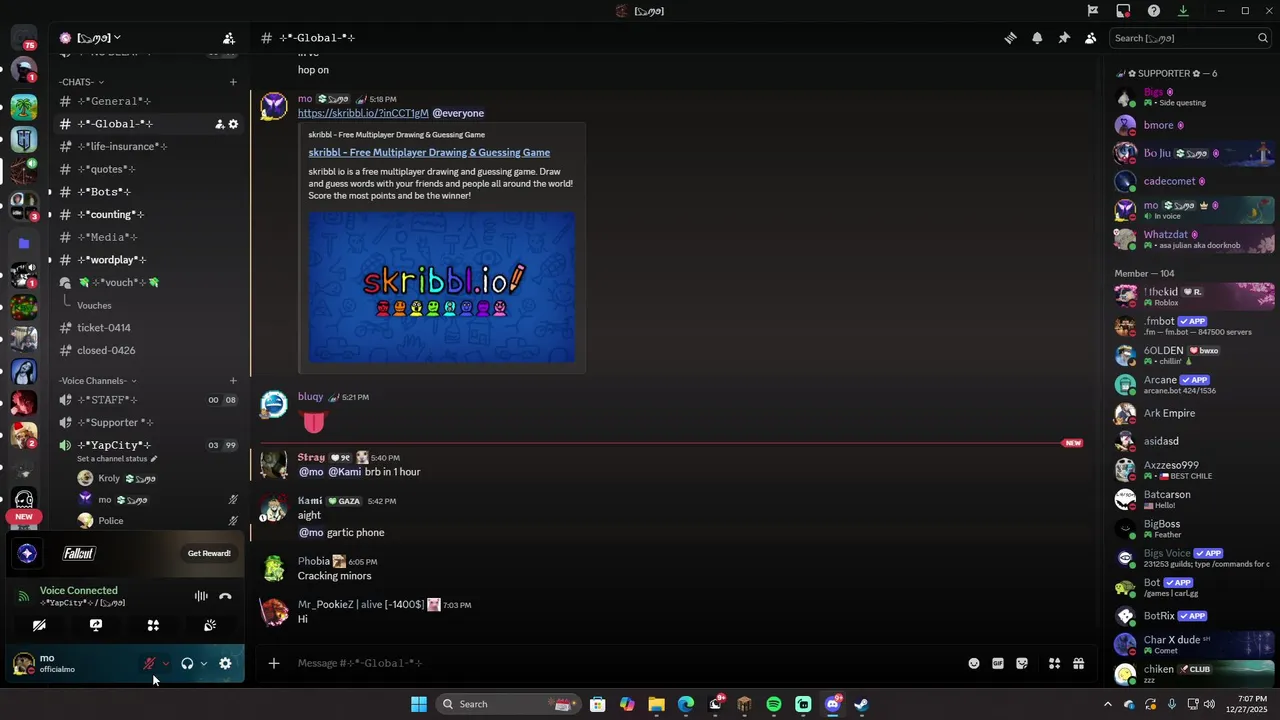The image size is (1280, 720).
Task: Click the search field for the server
Action: tap(1190, 38)
